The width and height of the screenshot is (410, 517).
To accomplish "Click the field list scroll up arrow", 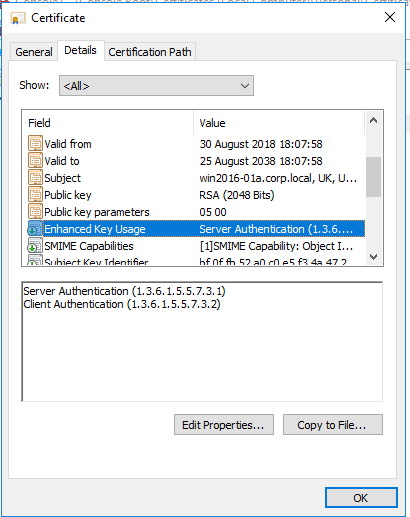I will [374, 121].
